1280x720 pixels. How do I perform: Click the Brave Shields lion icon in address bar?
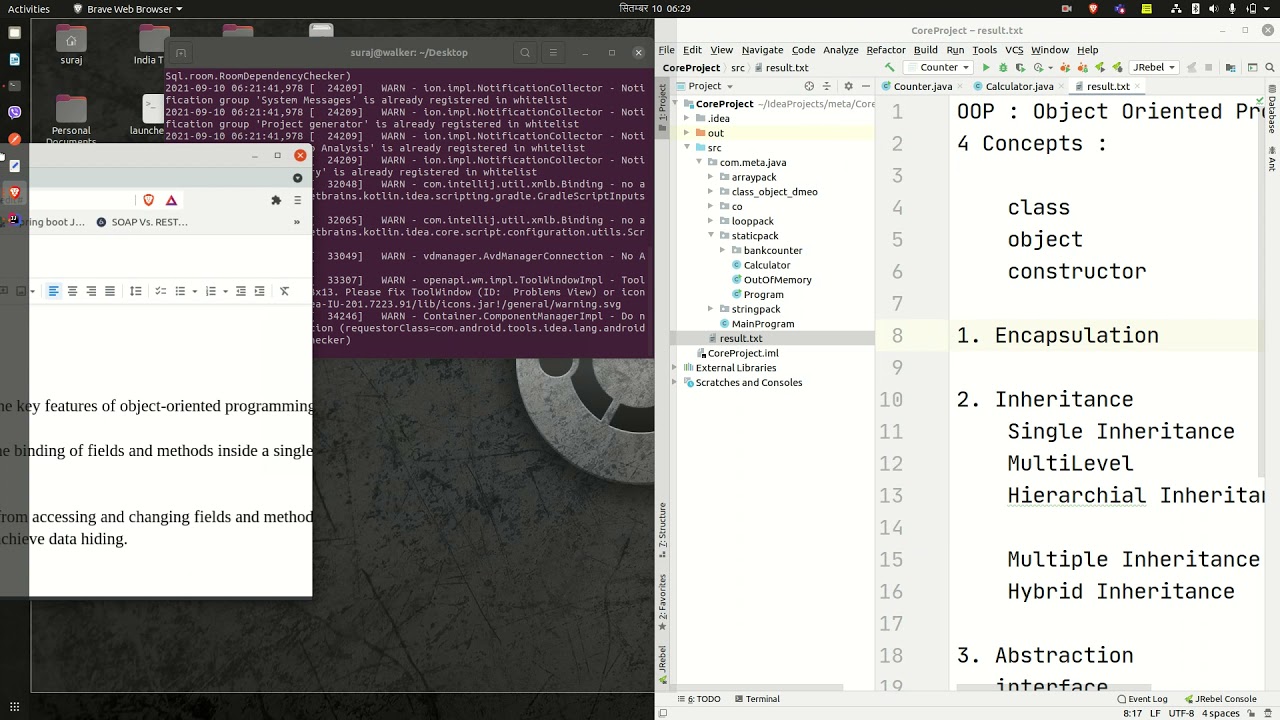(x=149, y=200)
